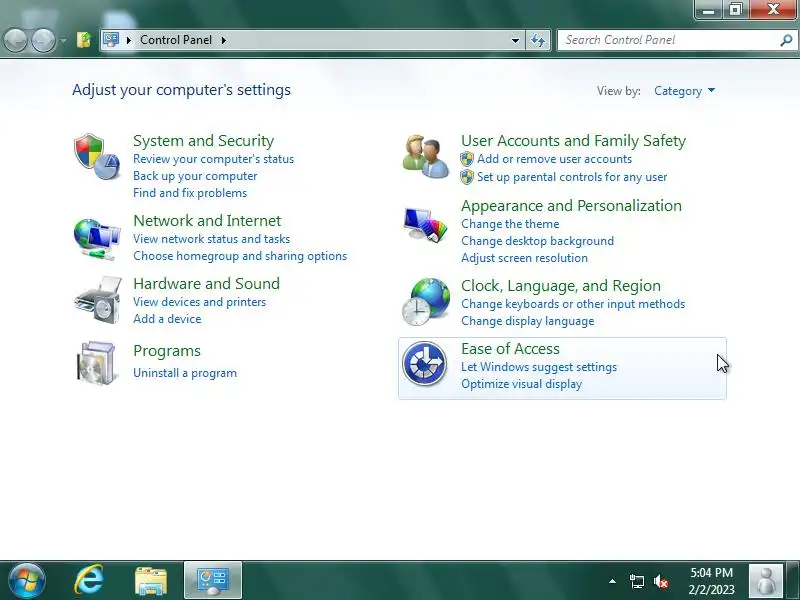Click the Control Panel breadcrumb text
Viewport: 800px width, 600px height.
(x=176, y=40)
